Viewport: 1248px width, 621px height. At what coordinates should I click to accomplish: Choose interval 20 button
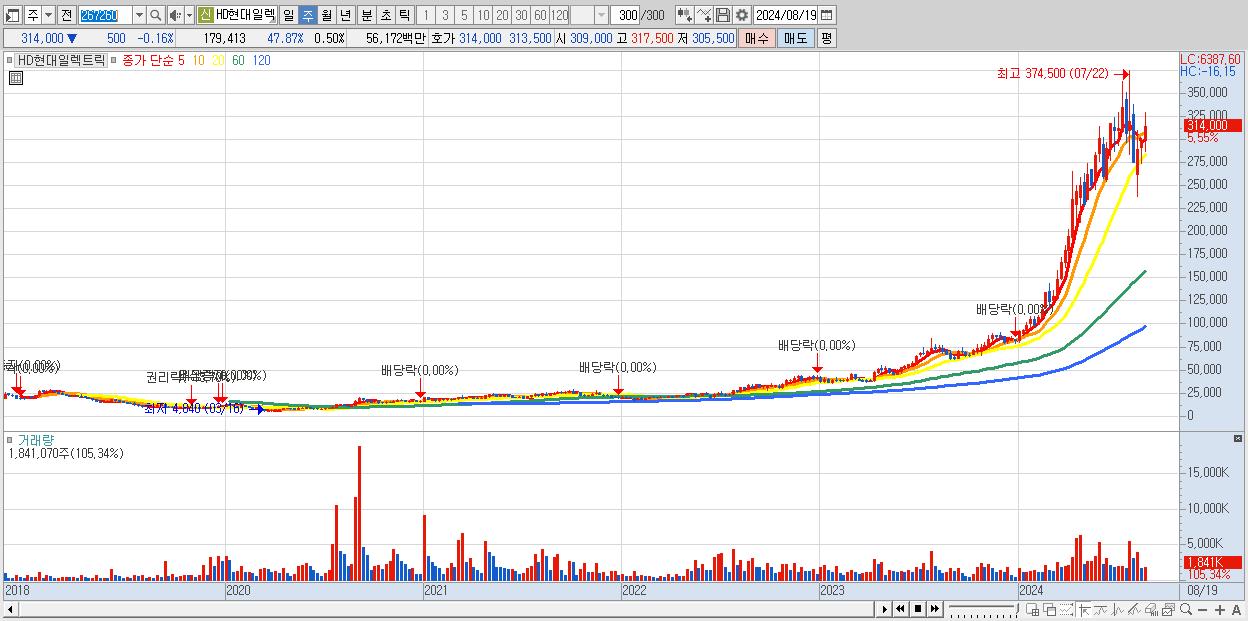tap(502, 15)
